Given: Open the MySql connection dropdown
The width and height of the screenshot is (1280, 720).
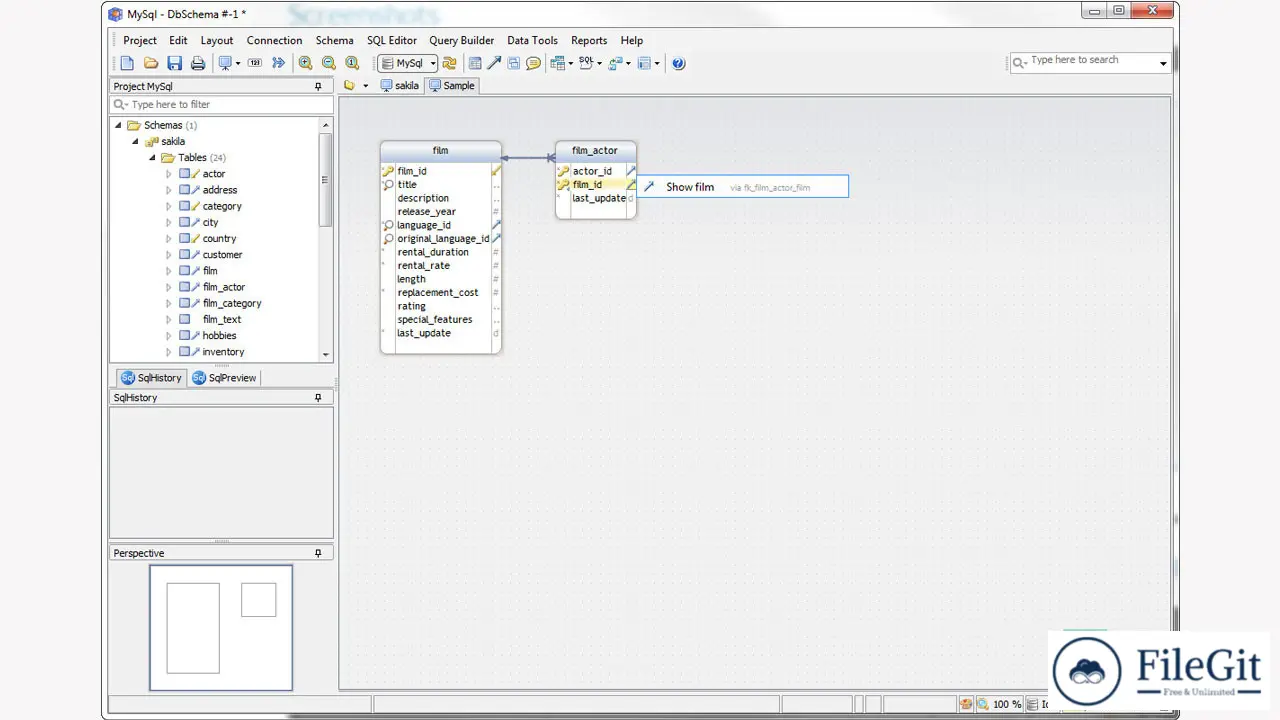Looking at the screenshot, I should click(433, 63).
